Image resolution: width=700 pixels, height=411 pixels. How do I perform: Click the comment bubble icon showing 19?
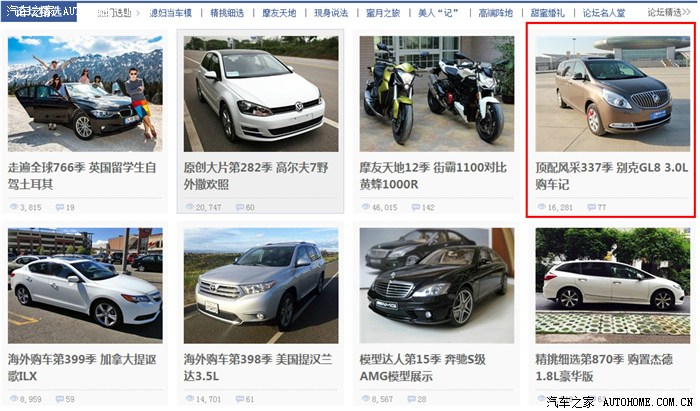tap(60, 207)
